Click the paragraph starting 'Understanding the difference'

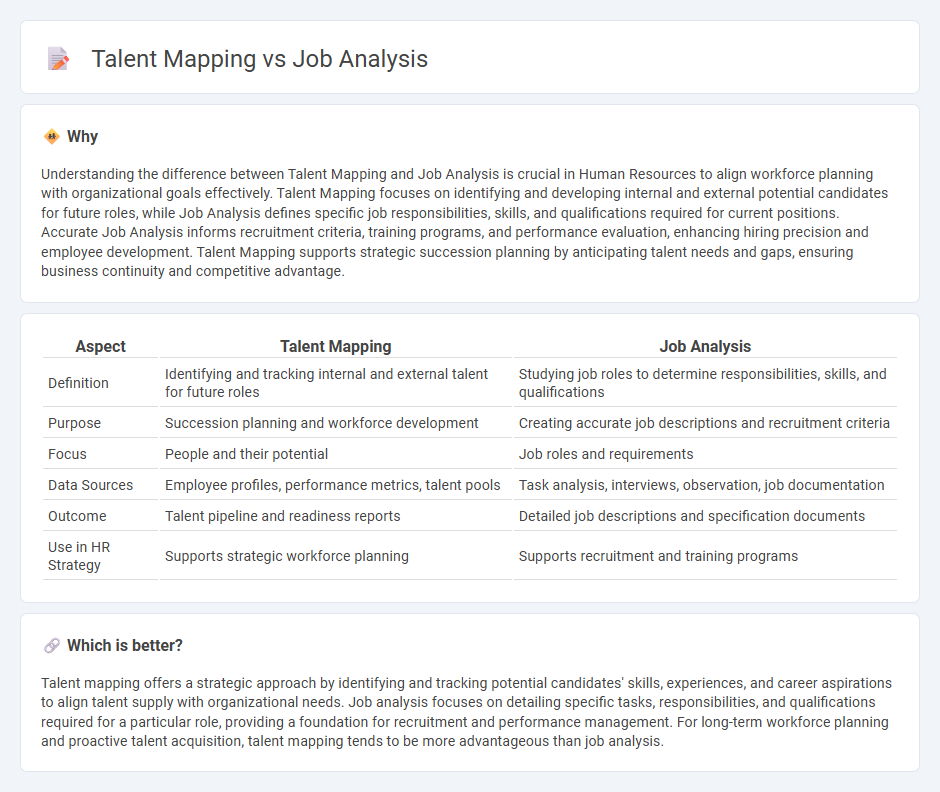[465, 222]
